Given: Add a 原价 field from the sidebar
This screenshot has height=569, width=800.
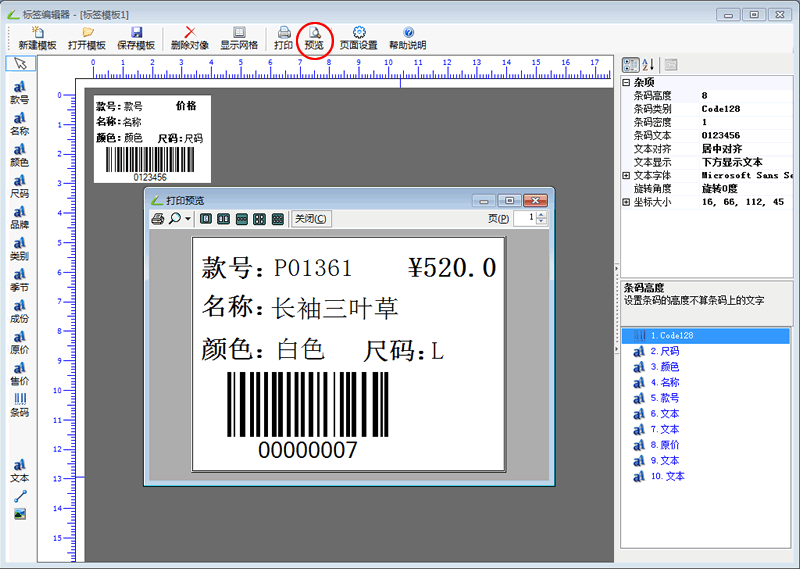Looking at the screenshot, I should click(x=19, y=343).
